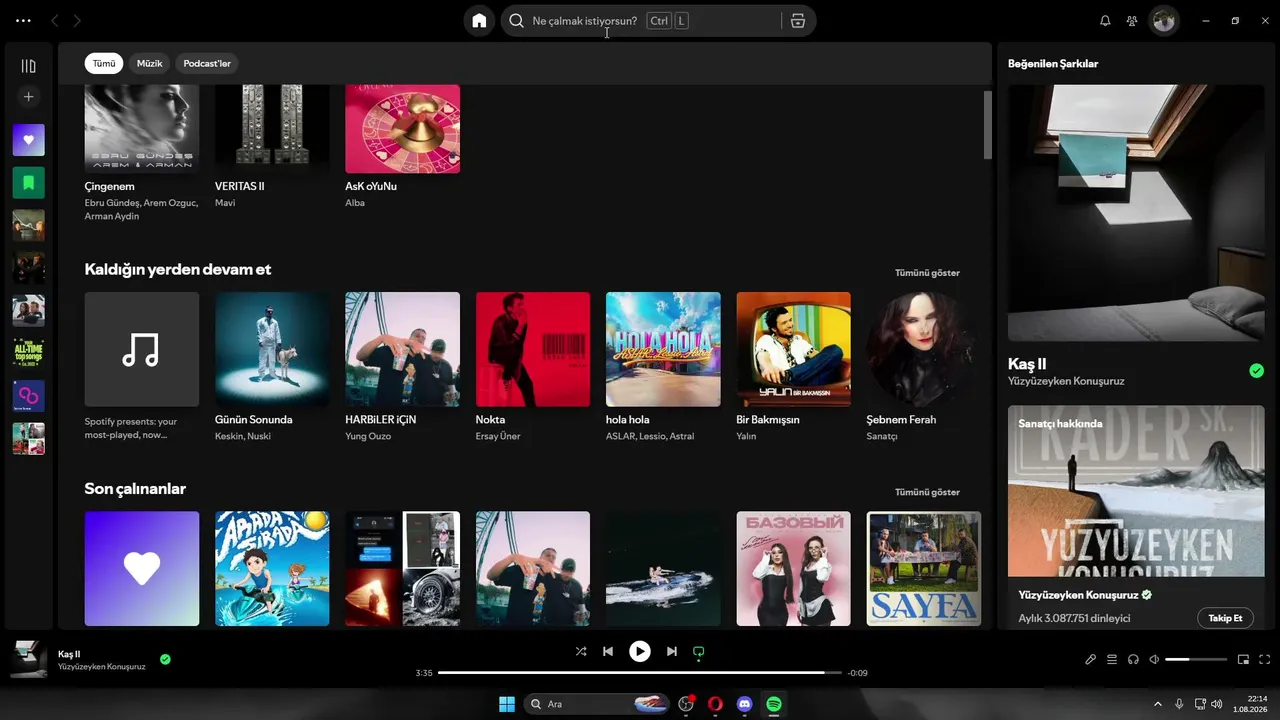Open Beğenilen Şarkılar panel title

1053,64
